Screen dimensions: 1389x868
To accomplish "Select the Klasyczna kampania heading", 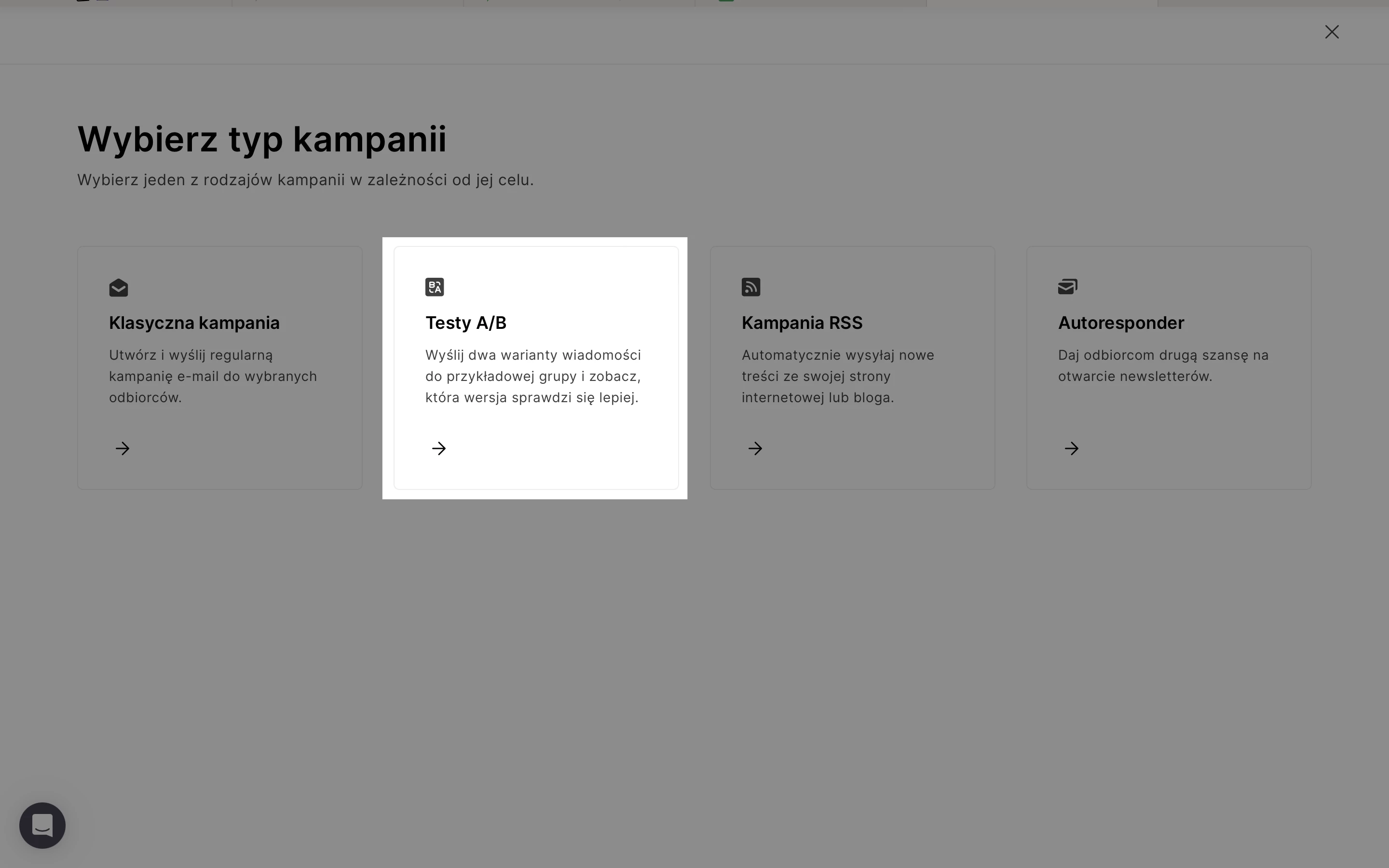I will coord(194,323).
